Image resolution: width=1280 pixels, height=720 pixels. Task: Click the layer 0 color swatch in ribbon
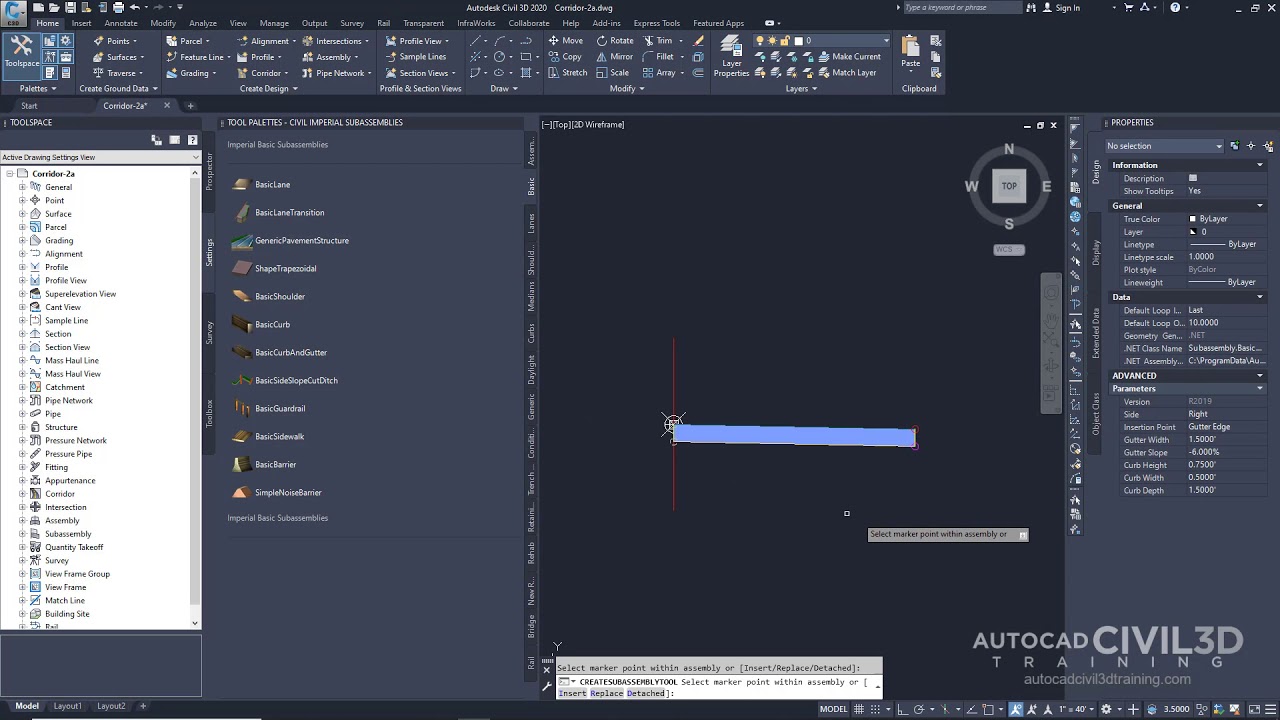798,41
